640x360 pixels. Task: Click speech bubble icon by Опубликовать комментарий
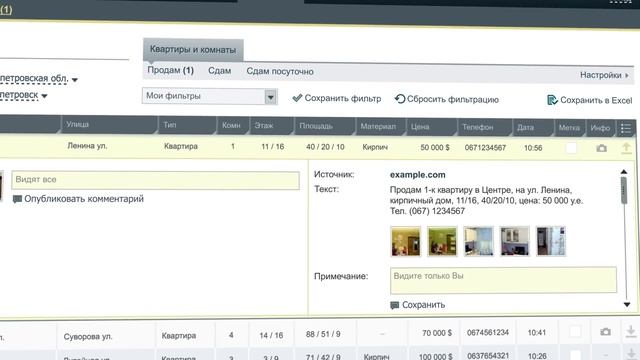[x=17, y=199]
